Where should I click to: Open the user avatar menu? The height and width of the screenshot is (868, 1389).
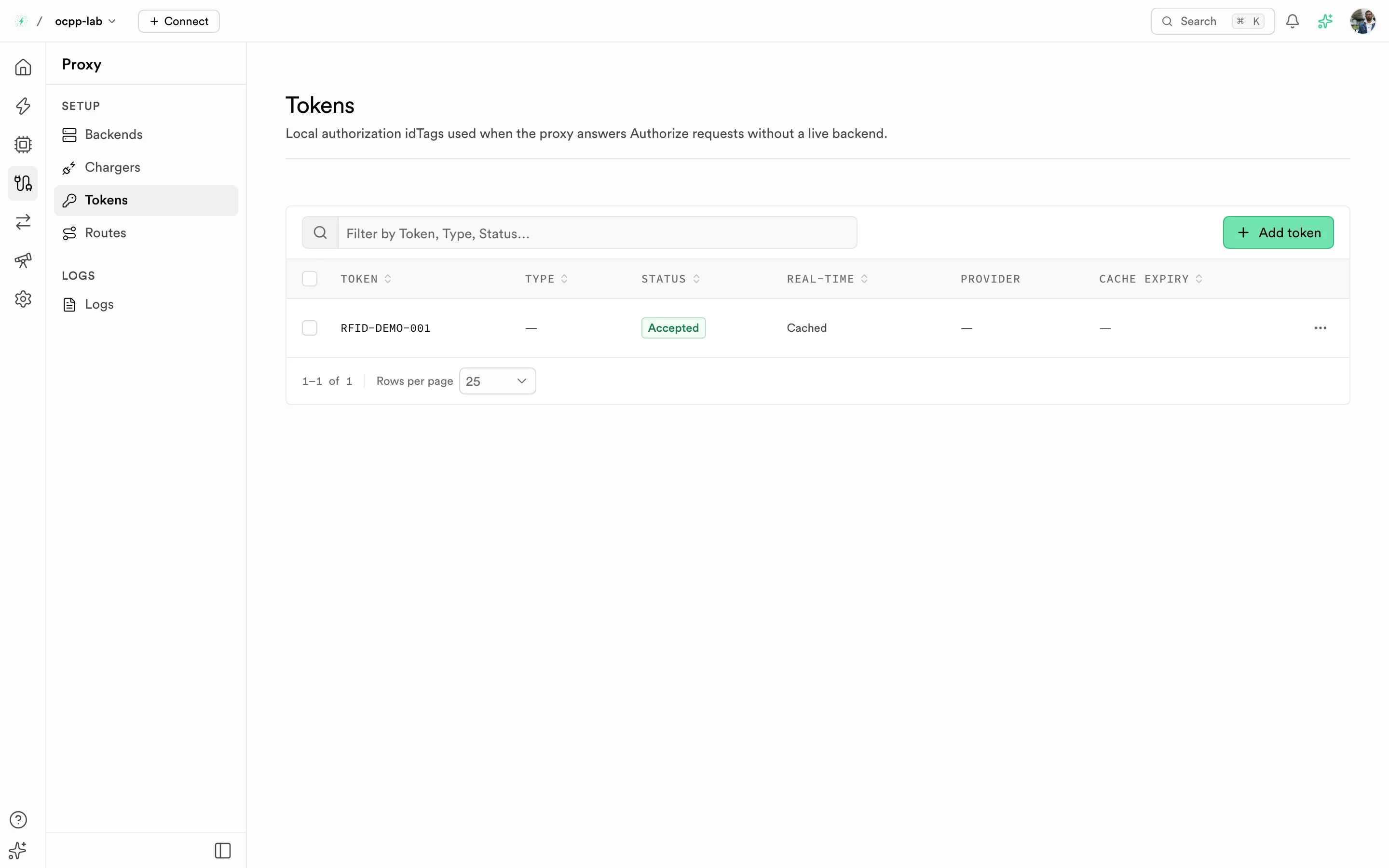click(x=1363, y=21)
